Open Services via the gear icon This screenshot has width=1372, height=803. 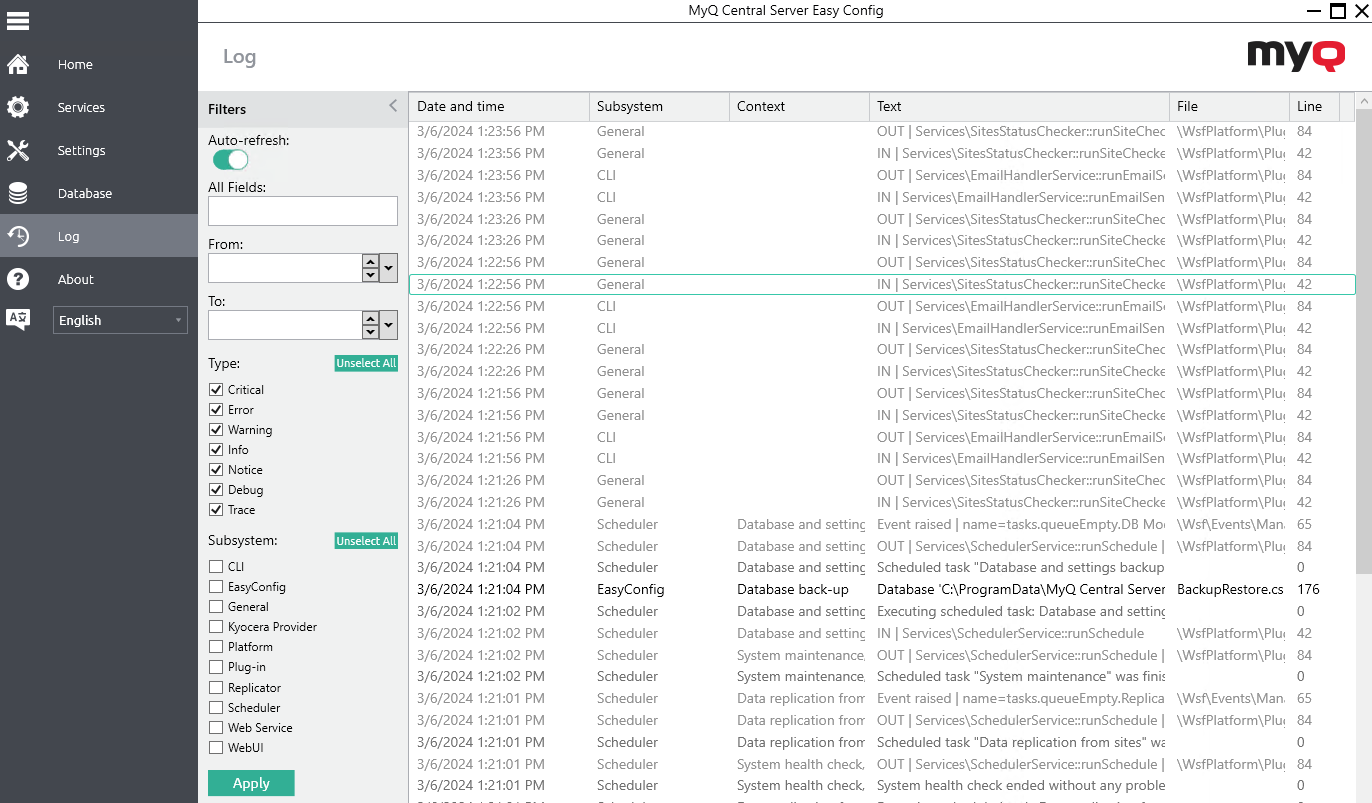[x=18, y=108]
